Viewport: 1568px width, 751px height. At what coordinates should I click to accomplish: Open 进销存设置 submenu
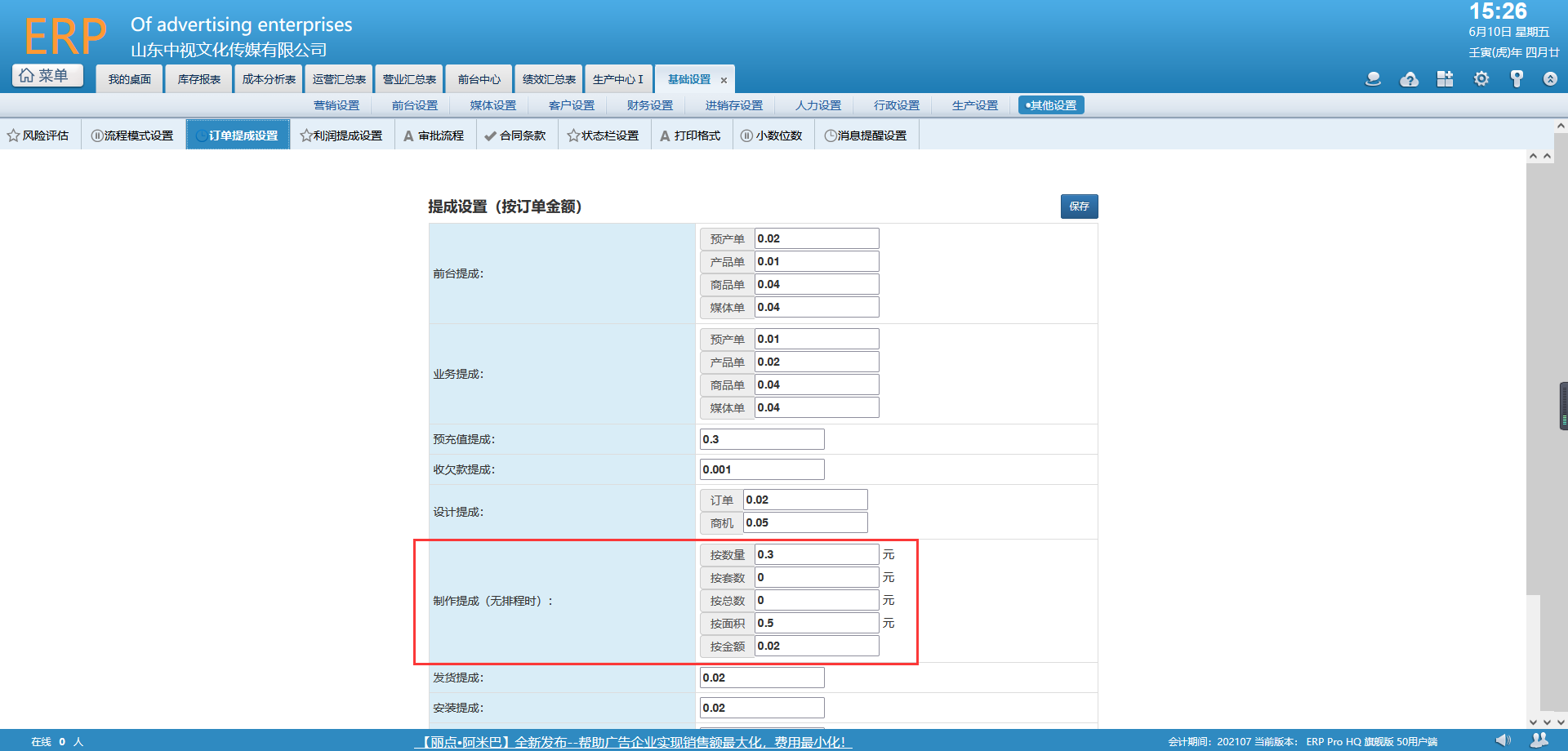(734, 105)
